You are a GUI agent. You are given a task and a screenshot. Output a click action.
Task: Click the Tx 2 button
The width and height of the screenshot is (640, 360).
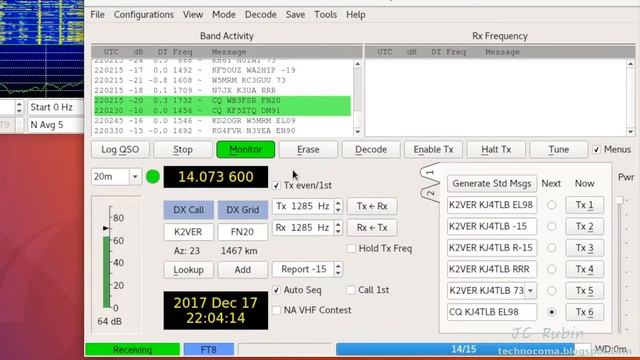point(584,226)
